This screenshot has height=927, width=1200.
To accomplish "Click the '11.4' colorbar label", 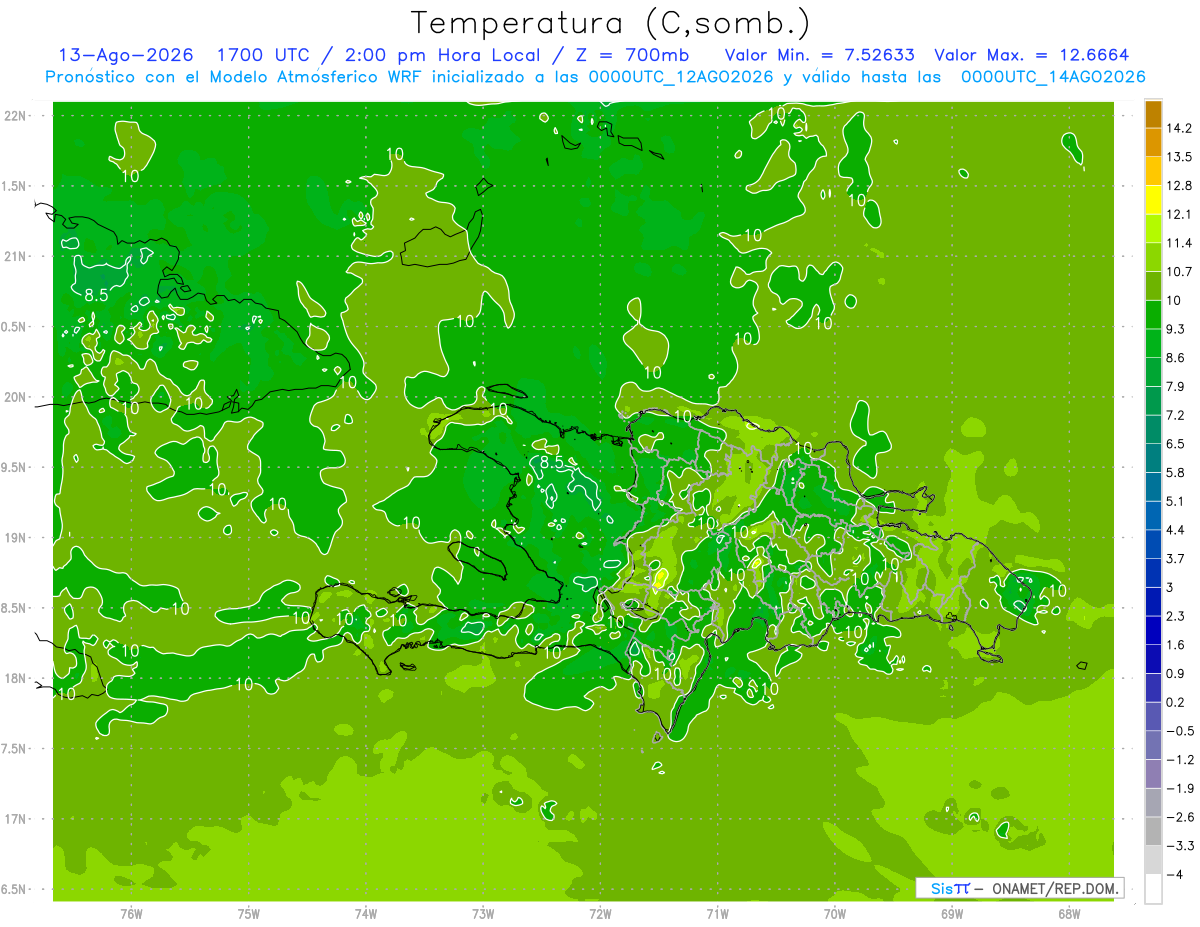I will pyautogui.click(x=1179, y=243).
